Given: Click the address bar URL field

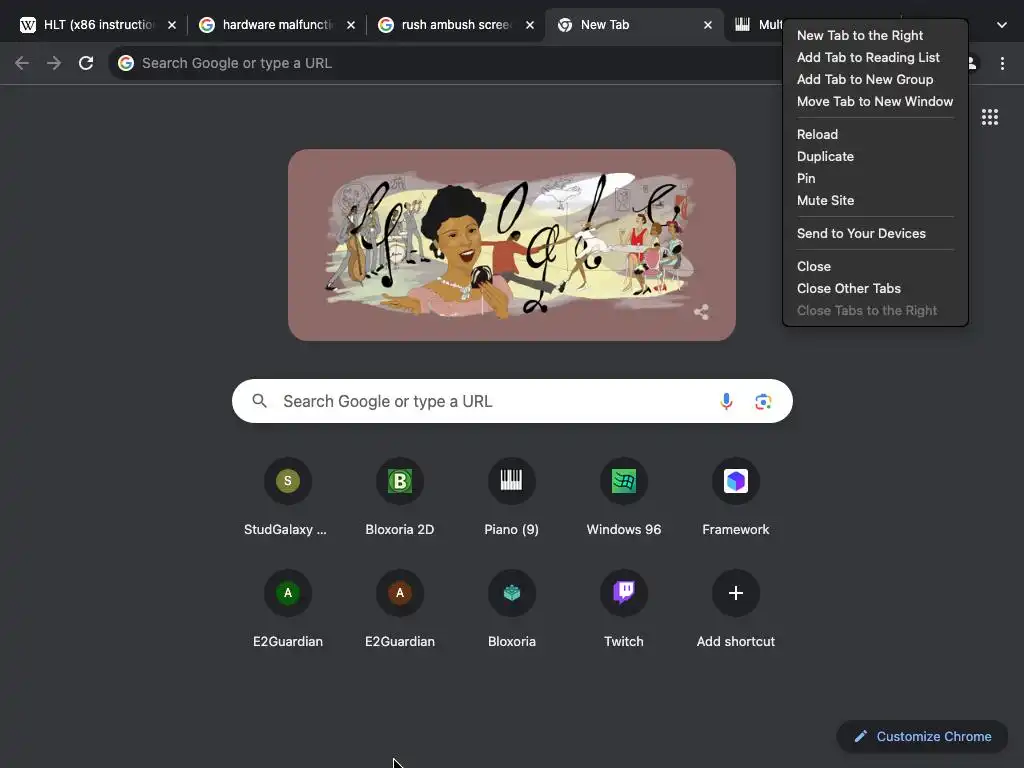Looking at the screenshot, I should 444,63.
